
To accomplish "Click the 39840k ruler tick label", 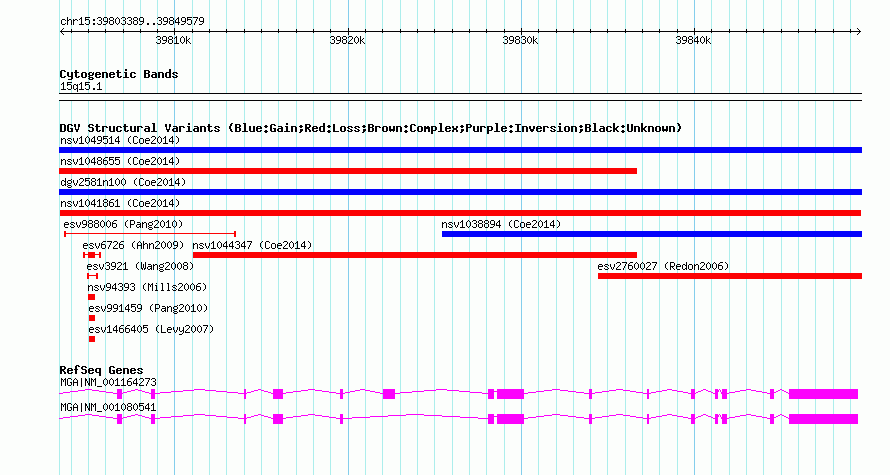I will coord(693,40).
